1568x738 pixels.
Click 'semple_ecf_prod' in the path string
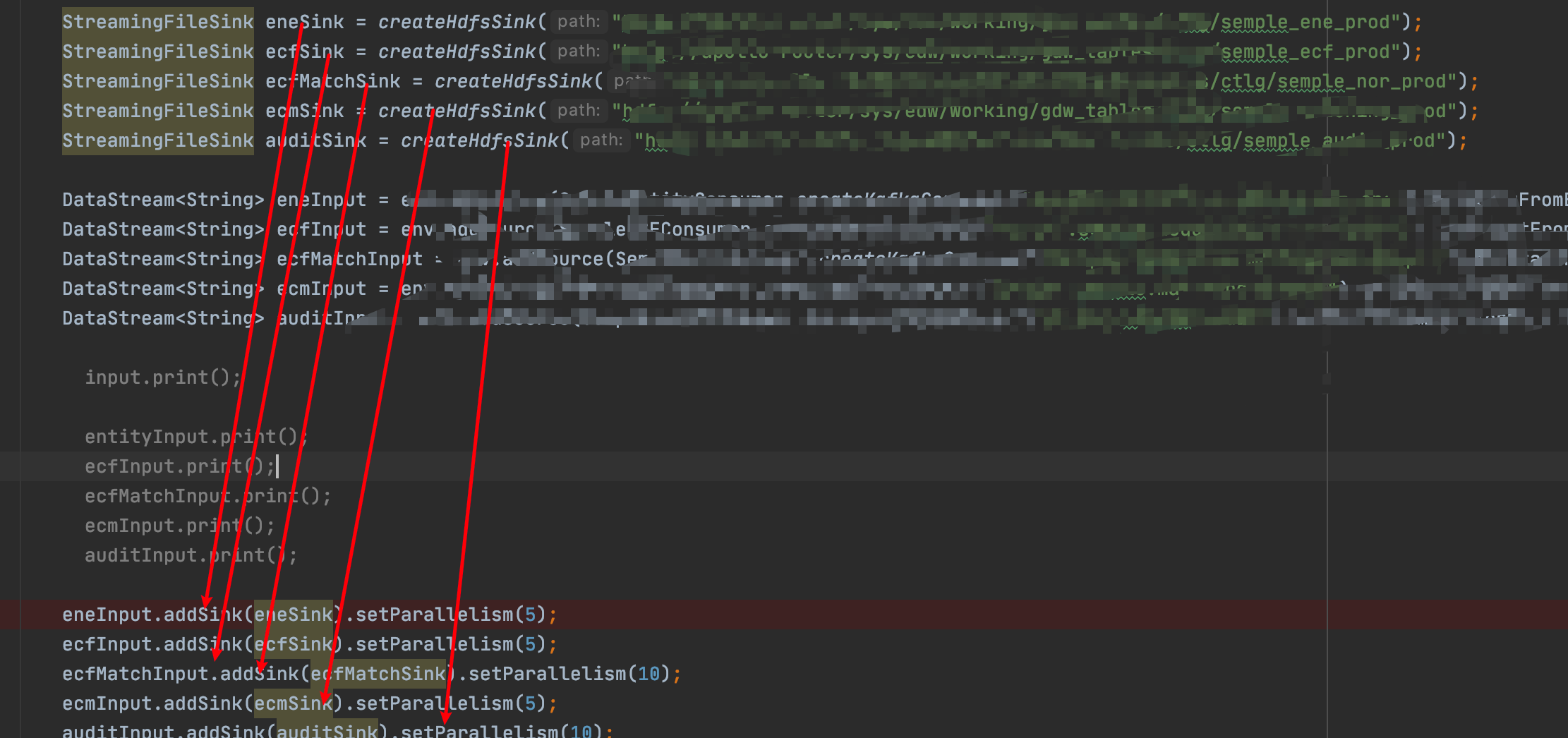(1305, 52)
